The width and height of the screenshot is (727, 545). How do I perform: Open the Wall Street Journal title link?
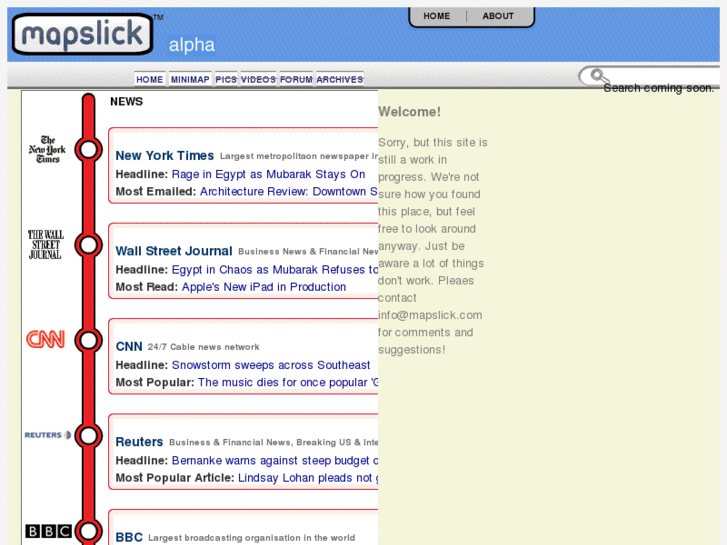174,251
